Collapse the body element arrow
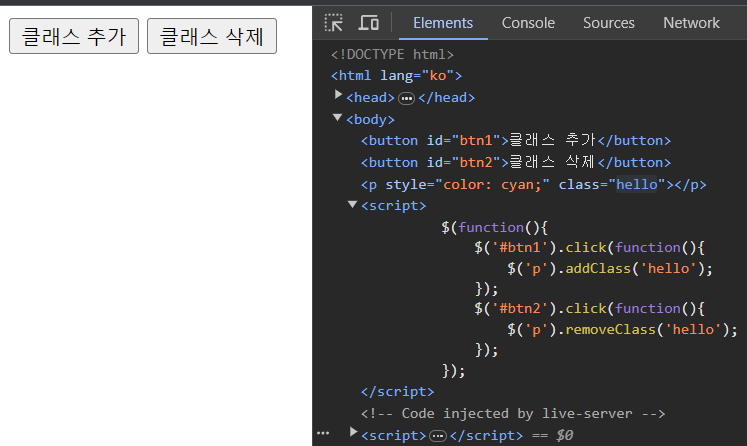Image resolution: width=747 pixels, height=446 pixels. pos(337,118)
